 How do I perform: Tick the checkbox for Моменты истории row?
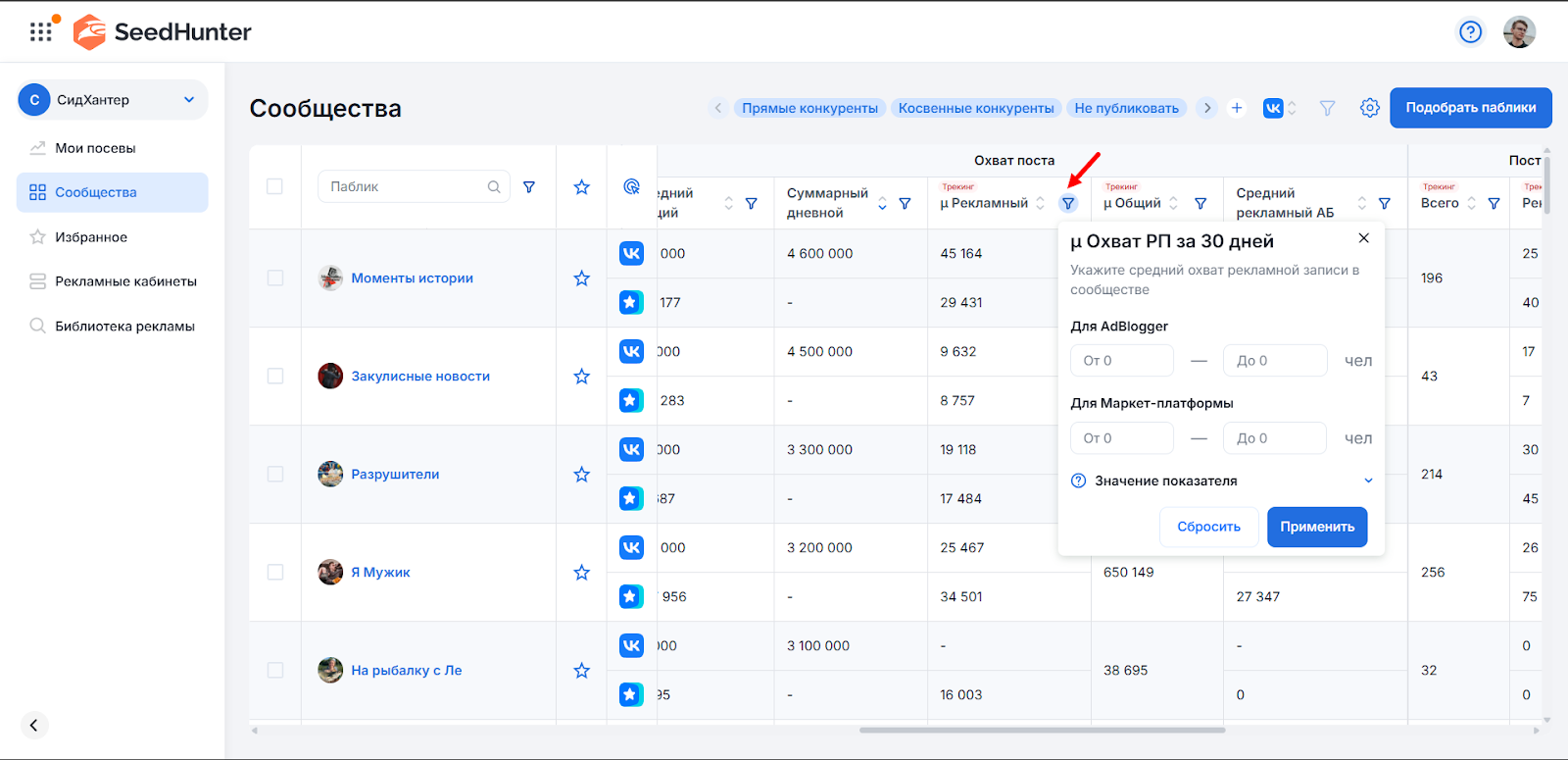click(x=275, y=279)
